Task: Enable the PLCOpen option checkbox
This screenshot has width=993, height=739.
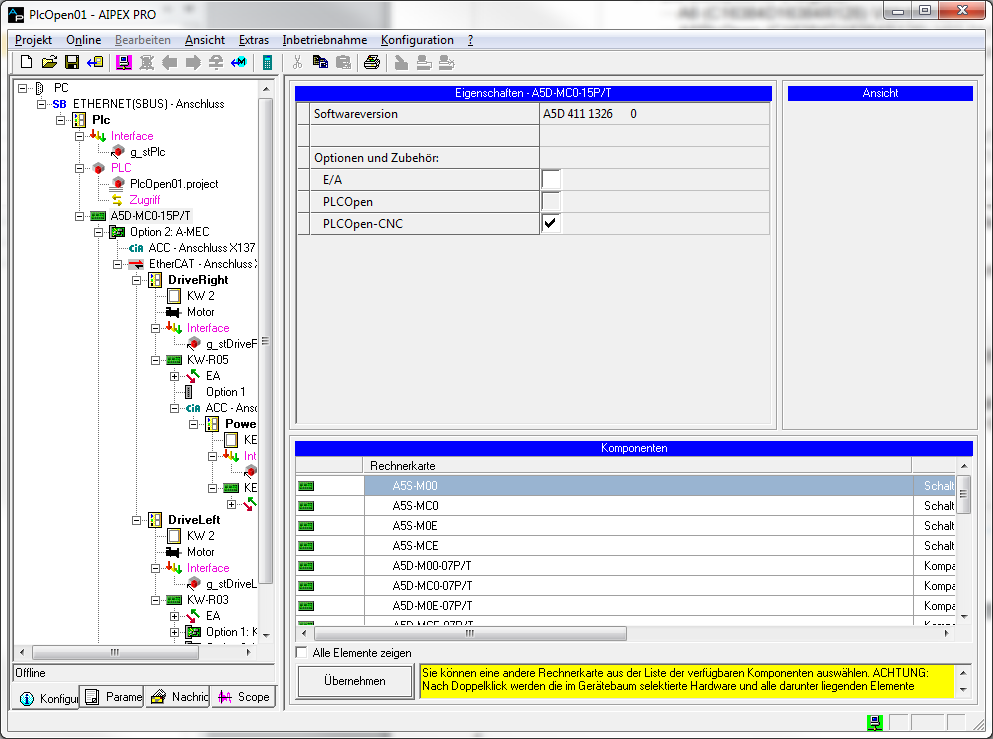Action: [551, 202]
